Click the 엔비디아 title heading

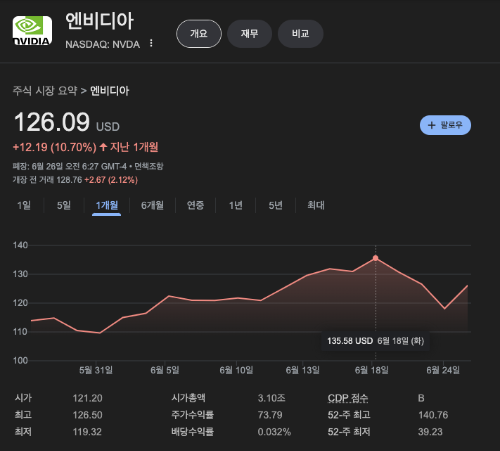[x=99, y=21]
